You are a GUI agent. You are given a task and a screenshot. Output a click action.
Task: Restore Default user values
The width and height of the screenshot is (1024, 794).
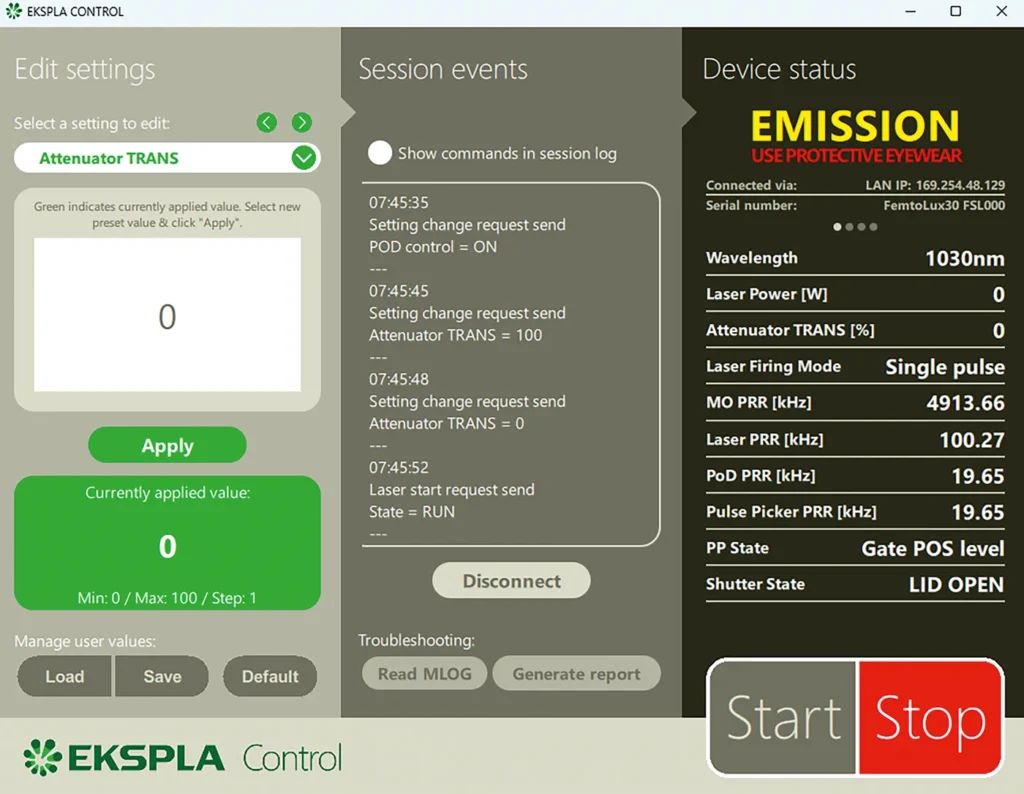coord(270,676)
